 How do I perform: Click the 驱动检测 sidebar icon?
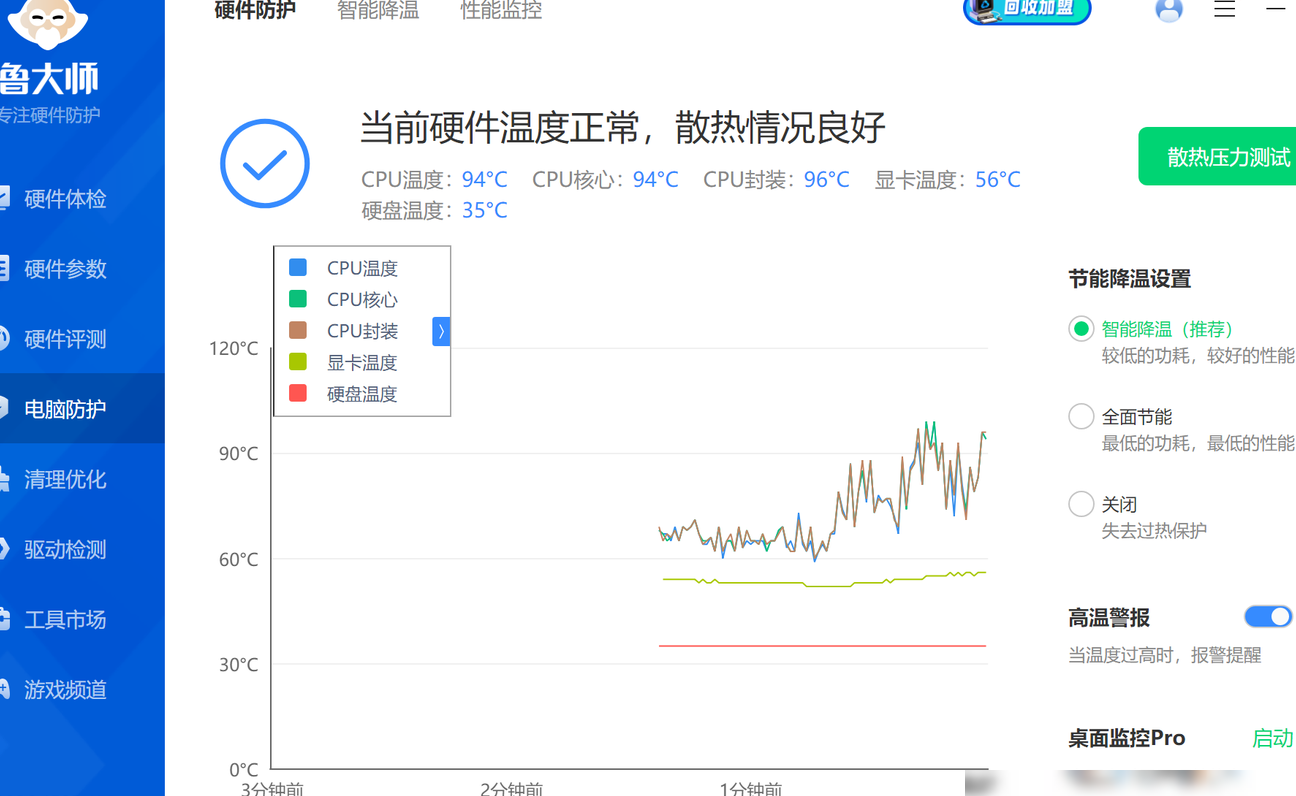coord(4,548)
